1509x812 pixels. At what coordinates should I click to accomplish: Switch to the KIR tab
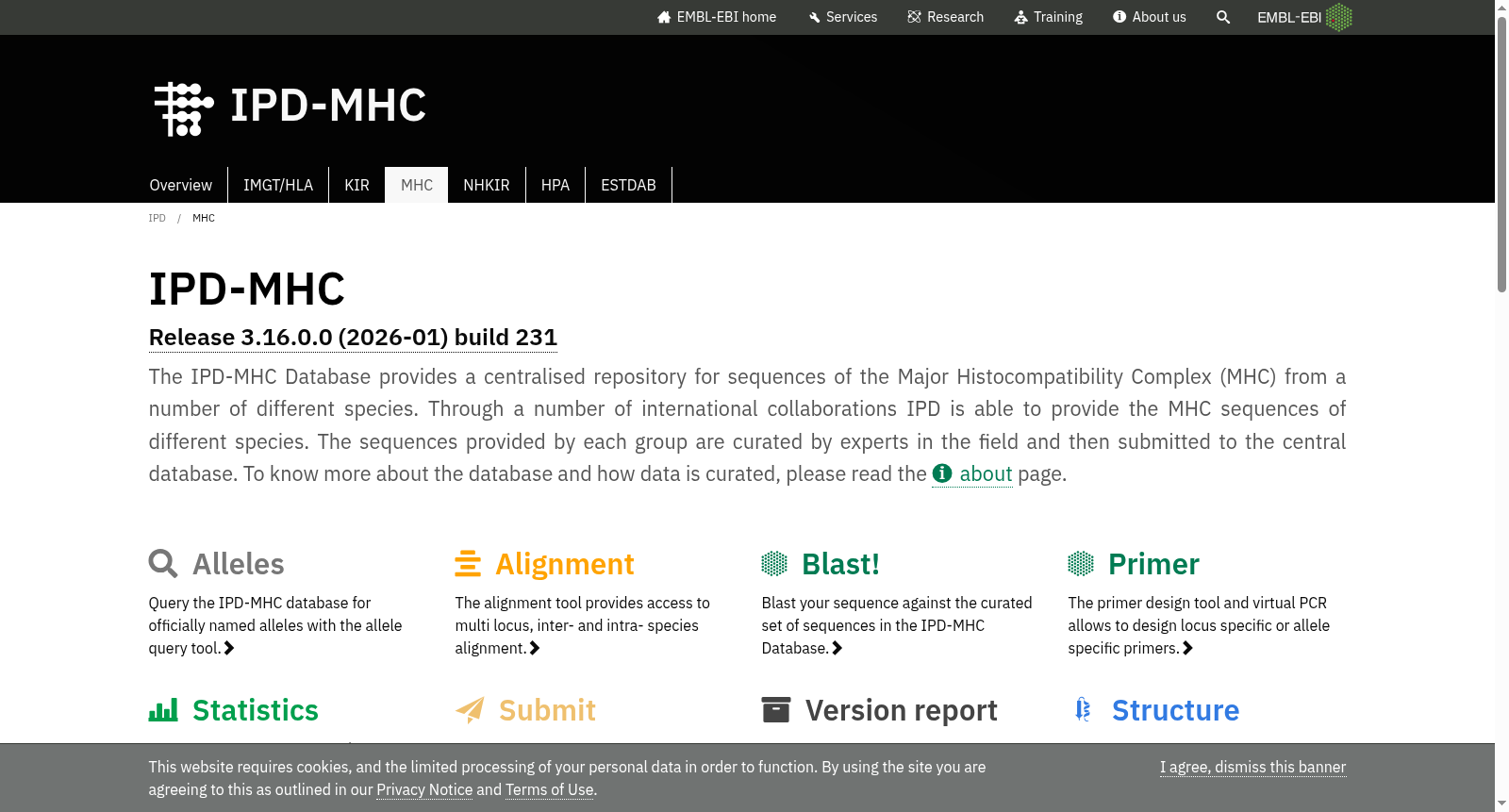pyautogui.click(x=357, y=185)
